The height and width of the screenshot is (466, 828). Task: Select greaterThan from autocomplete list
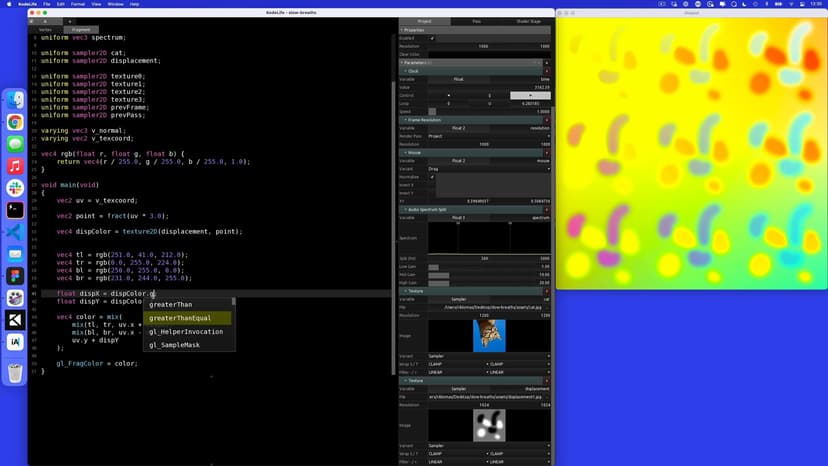click(171, 305)
